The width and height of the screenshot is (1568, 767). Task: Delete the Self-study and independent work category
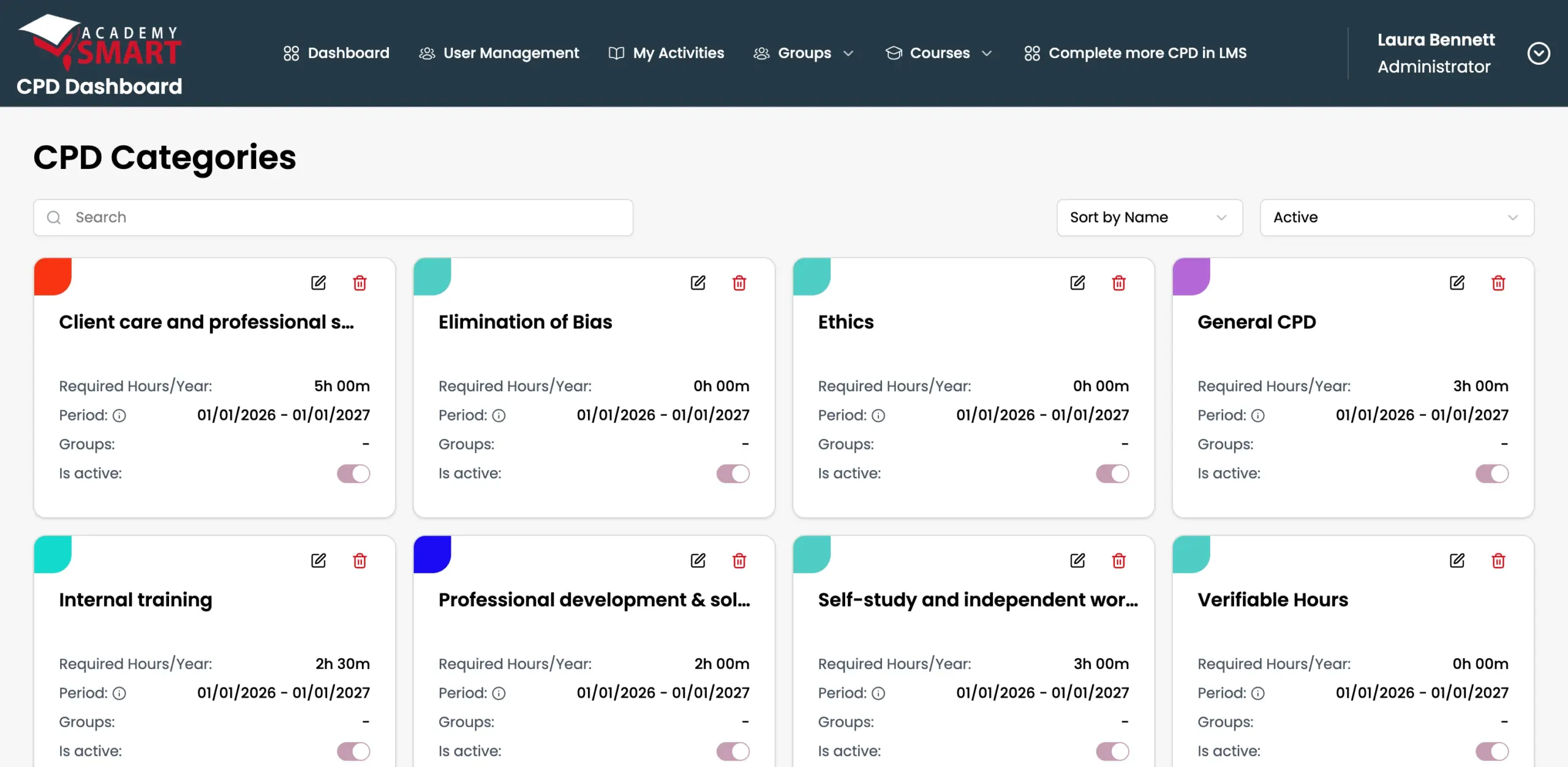click(1119, 561)
